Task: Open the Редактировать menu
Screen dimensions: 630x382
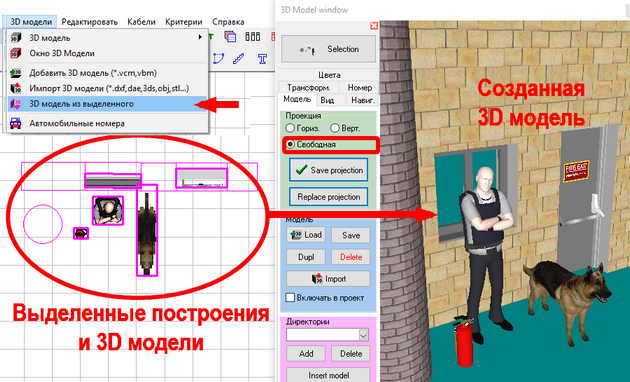Action: (89, 22)
